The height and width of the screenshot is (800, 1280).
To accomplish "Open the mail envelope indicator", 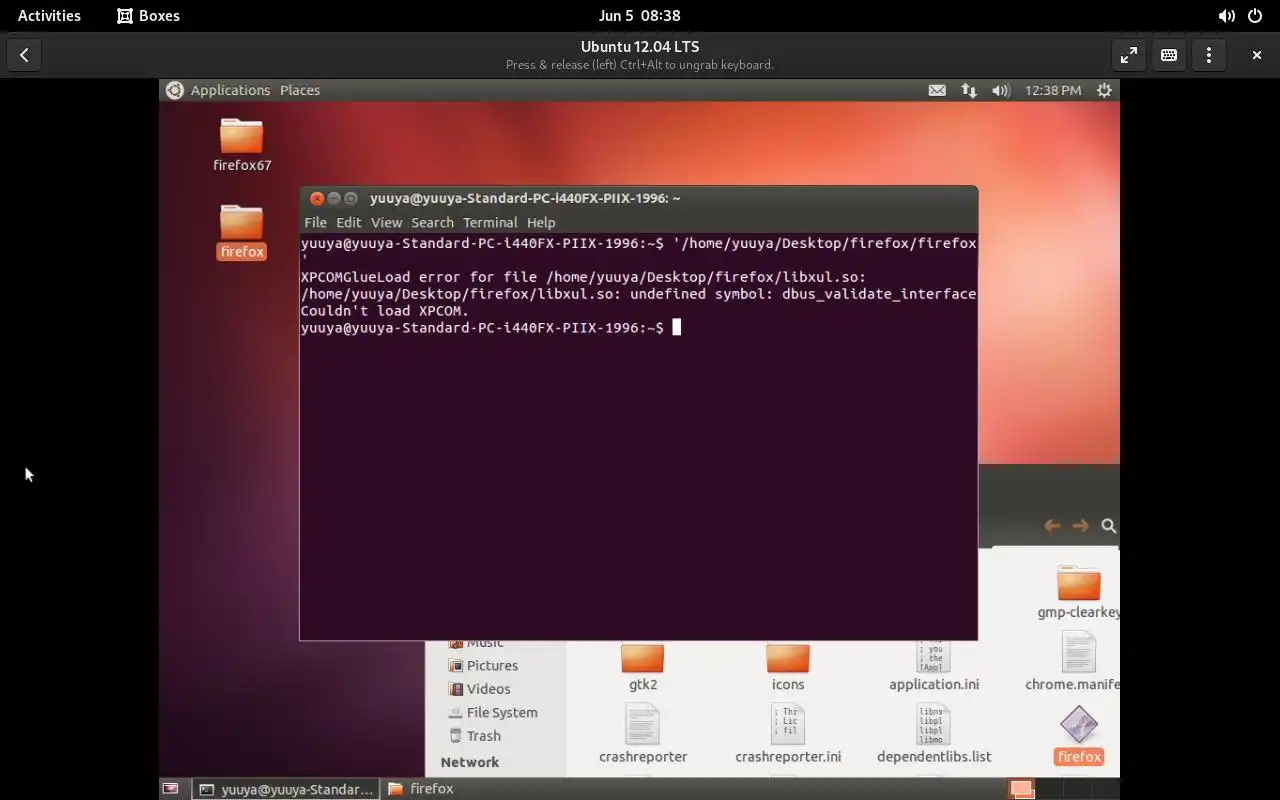I will coord(937,90).
